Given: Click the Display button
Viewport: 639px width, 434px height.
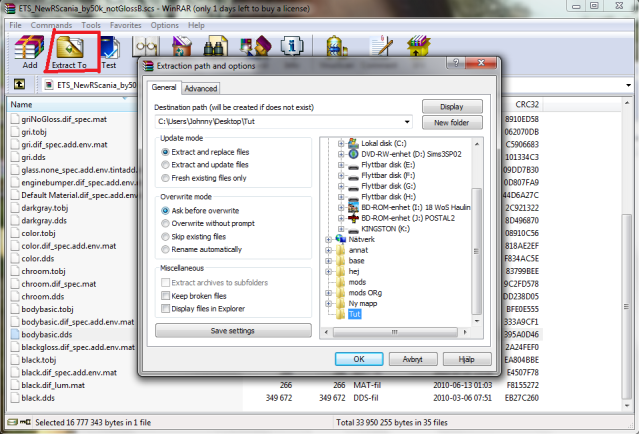Looking at the screenshot, I should [x=452, y=107].
